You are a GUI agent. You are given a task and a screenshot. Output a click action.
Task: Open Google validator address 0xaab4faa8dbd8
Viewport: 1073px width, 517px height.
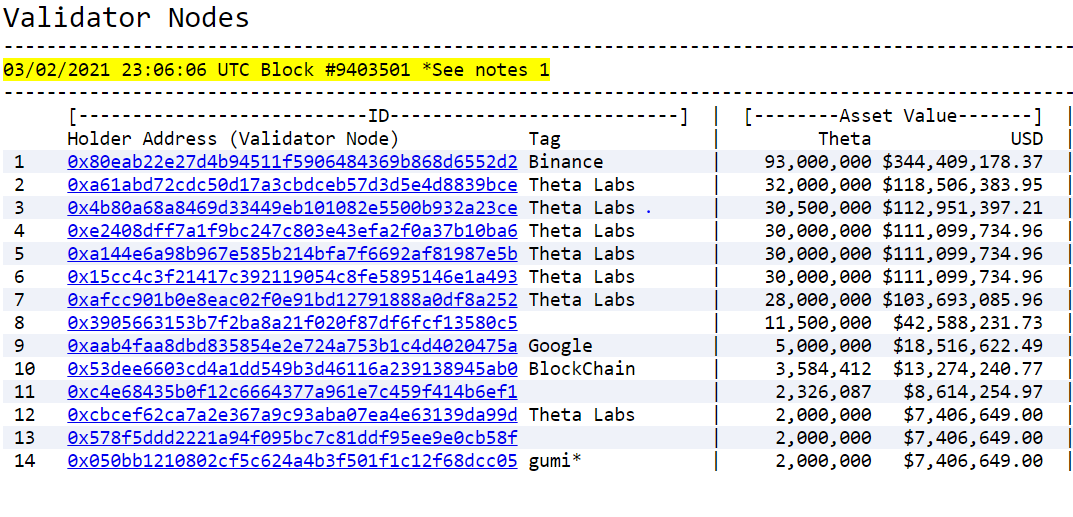tap(292, 346)
